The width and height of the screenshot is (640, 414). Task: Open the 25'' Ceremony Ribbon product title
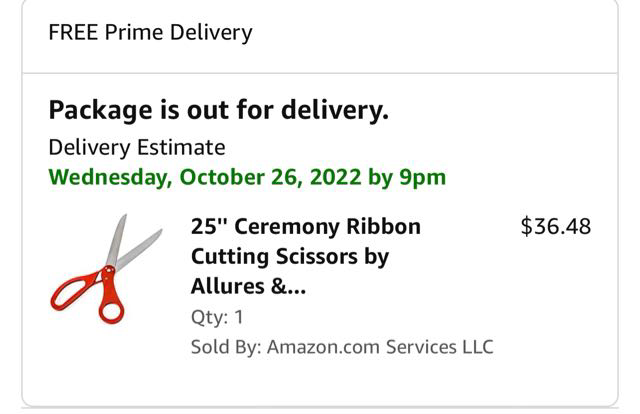click(305, 226)
